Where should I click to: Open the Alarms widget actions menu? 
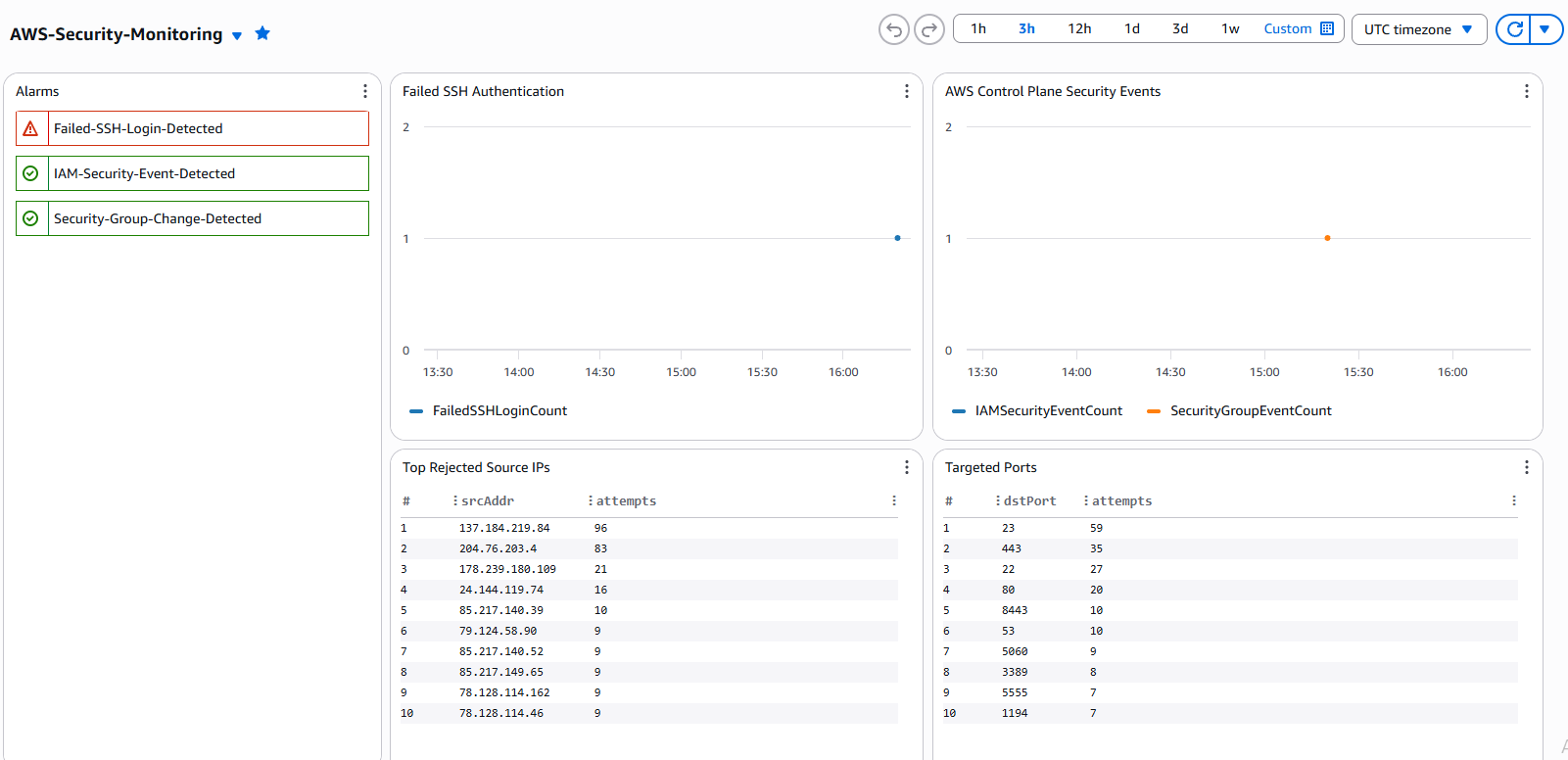click(x=365, y=91)
